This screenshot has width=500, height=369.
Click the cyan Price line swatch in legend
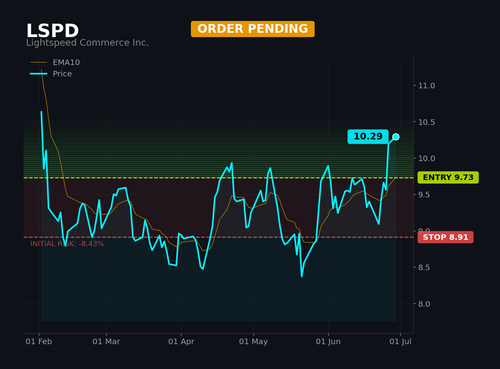pos(38,74)
